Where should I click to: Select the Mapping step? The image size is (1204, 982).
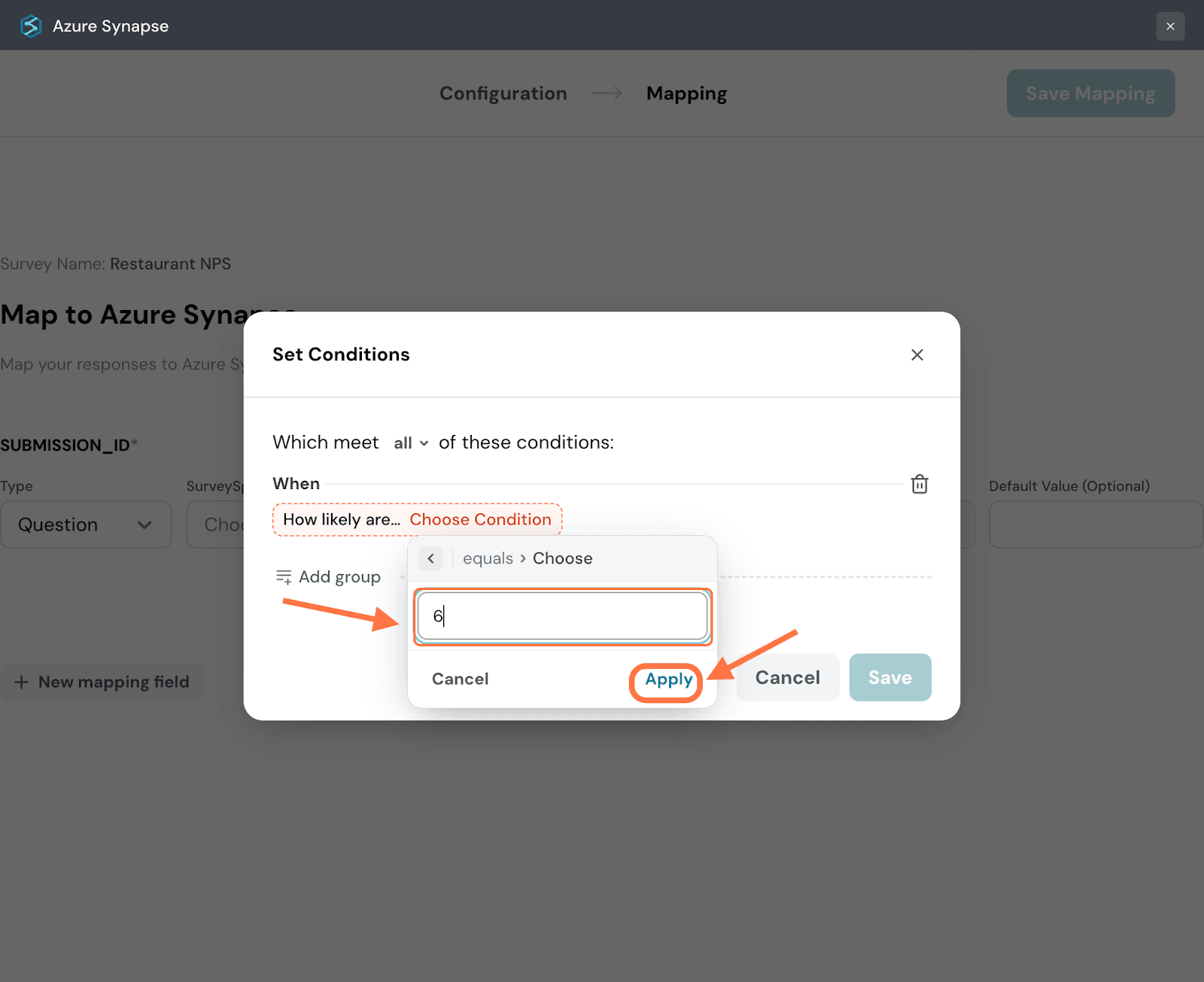point(686,93)
